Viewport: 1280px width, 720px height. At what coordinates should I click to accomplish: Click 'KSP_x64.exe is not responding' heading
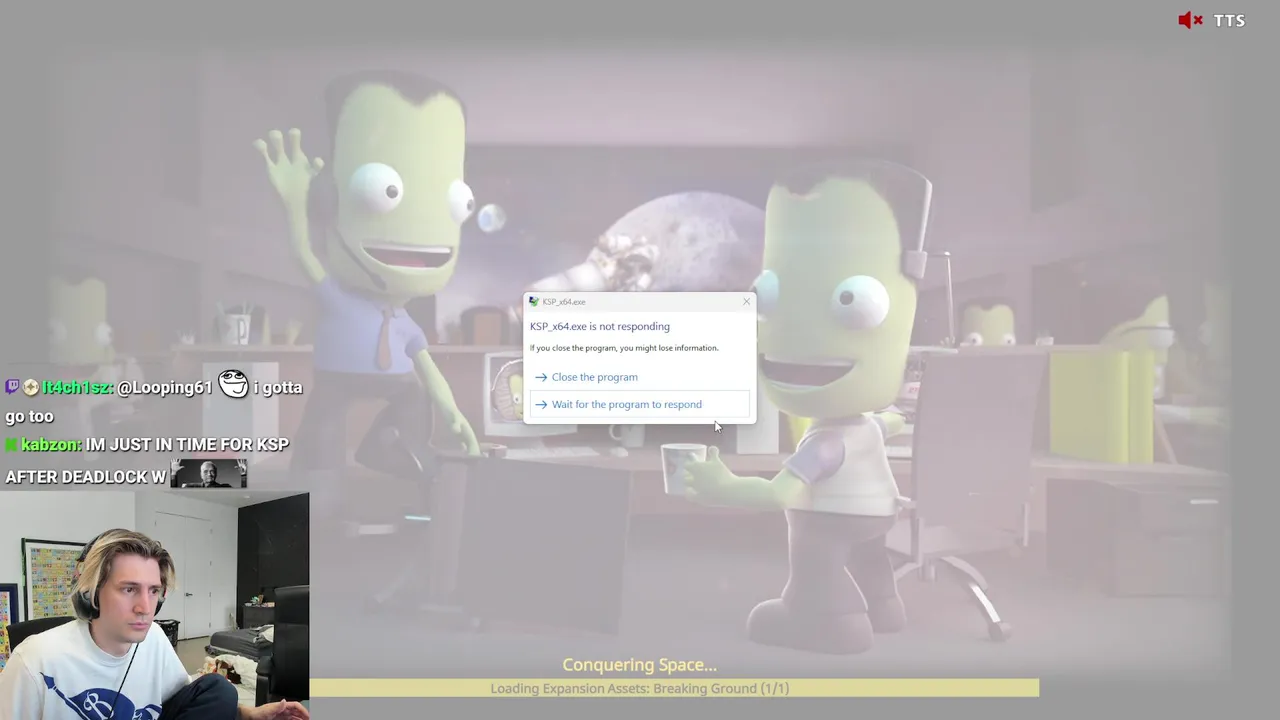pos(600,326)
